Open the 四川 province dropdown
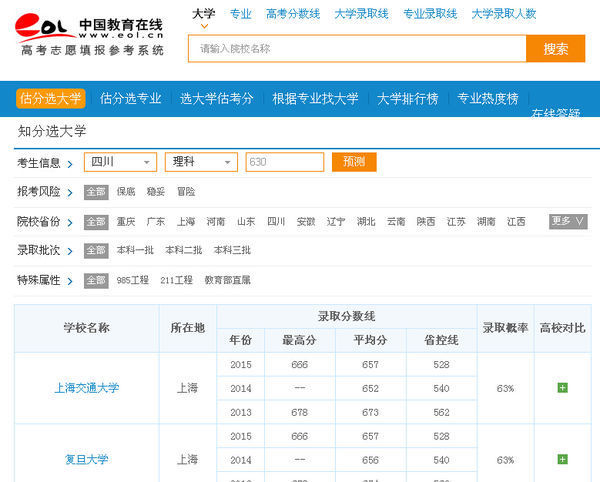The height and width of the screenshot is (482, 600). point(120,162)
